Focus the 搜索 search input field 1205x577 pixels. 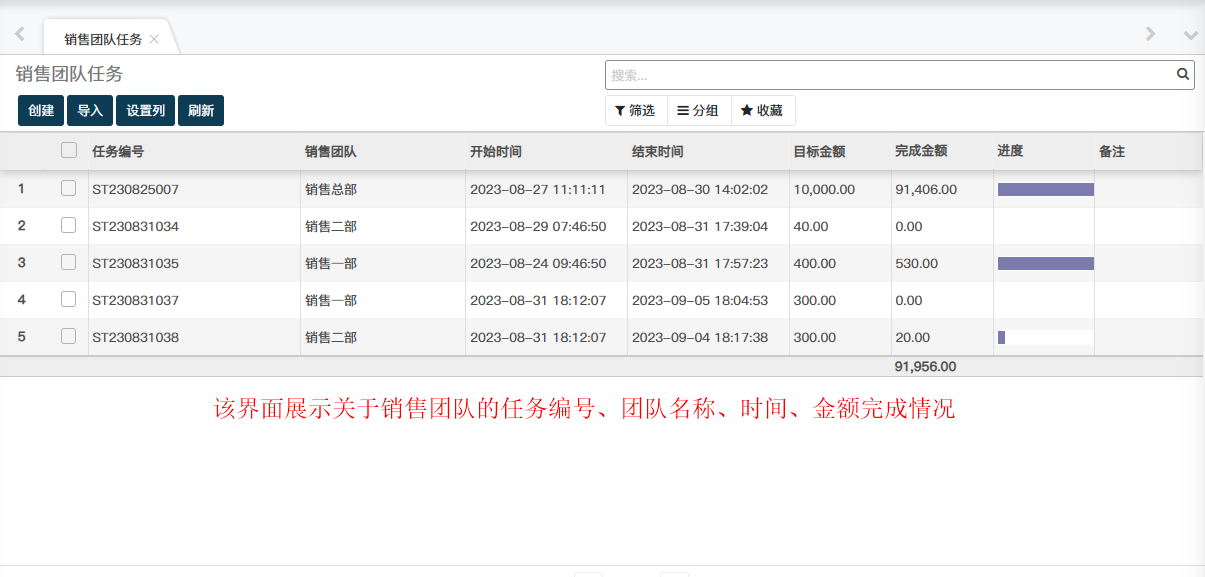coord(888,75)
